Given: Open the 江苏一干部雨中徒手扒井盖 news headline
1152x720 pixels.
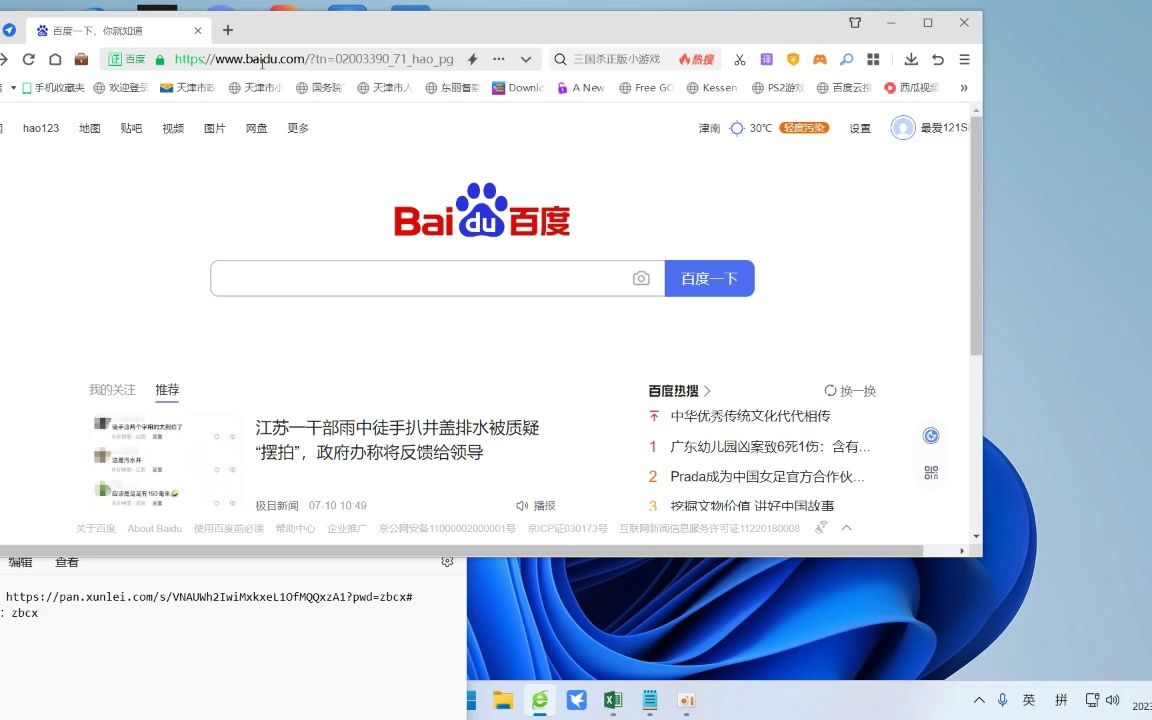Looking at the screenshot, I should [x=397, y=440].
